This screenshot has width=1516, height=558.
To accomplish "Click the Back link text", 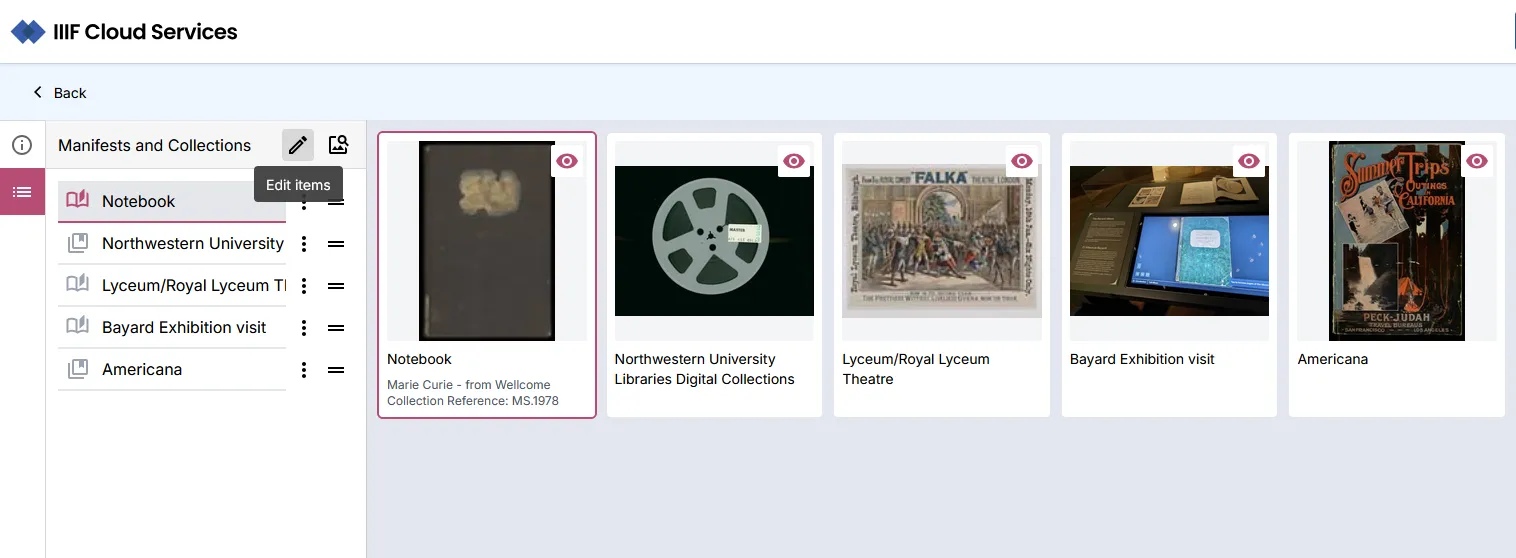I will tap(70, 93).
